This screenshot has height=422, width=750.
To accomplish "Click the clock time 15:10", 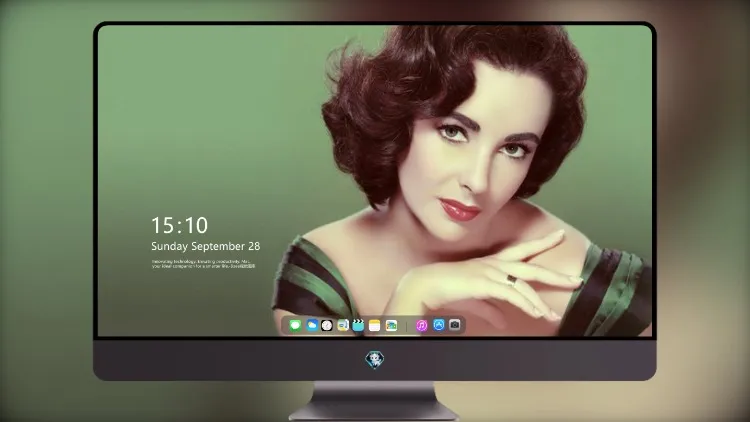I will tap(179, 225).
